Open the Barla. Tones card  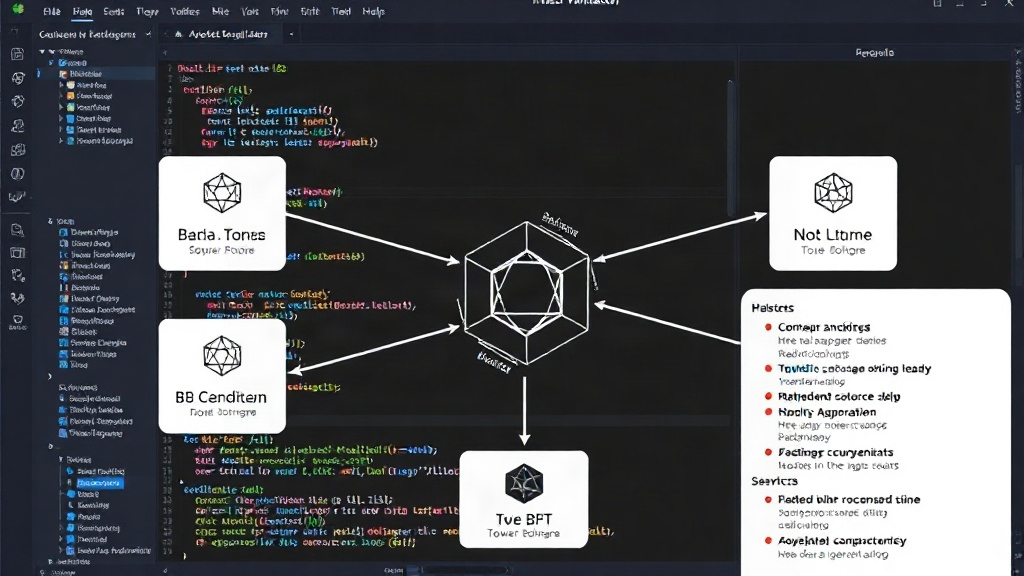(x=222, y=214)
